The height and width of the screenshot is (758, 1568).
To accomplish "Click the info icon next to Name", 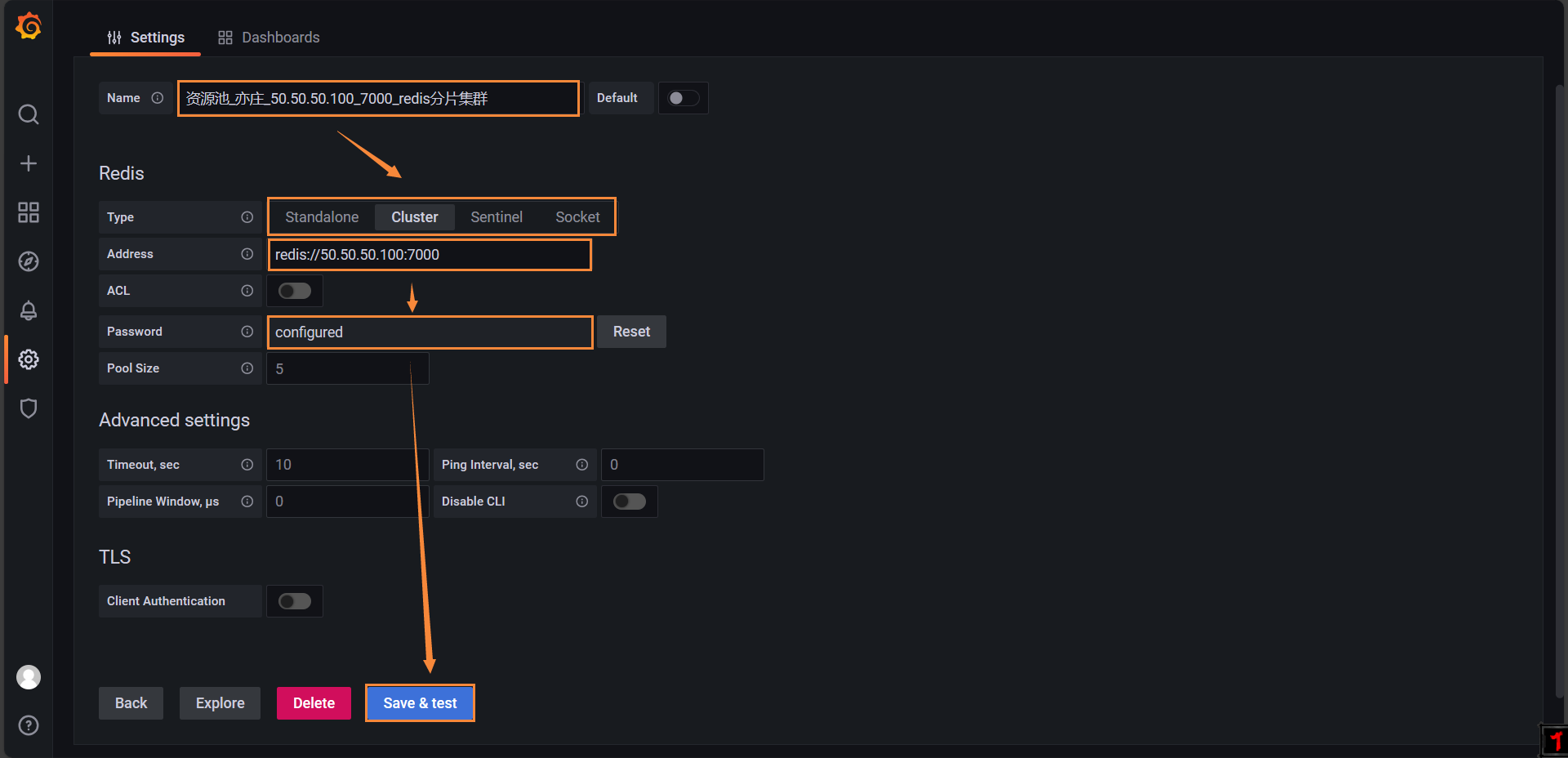I will point(158,98).
